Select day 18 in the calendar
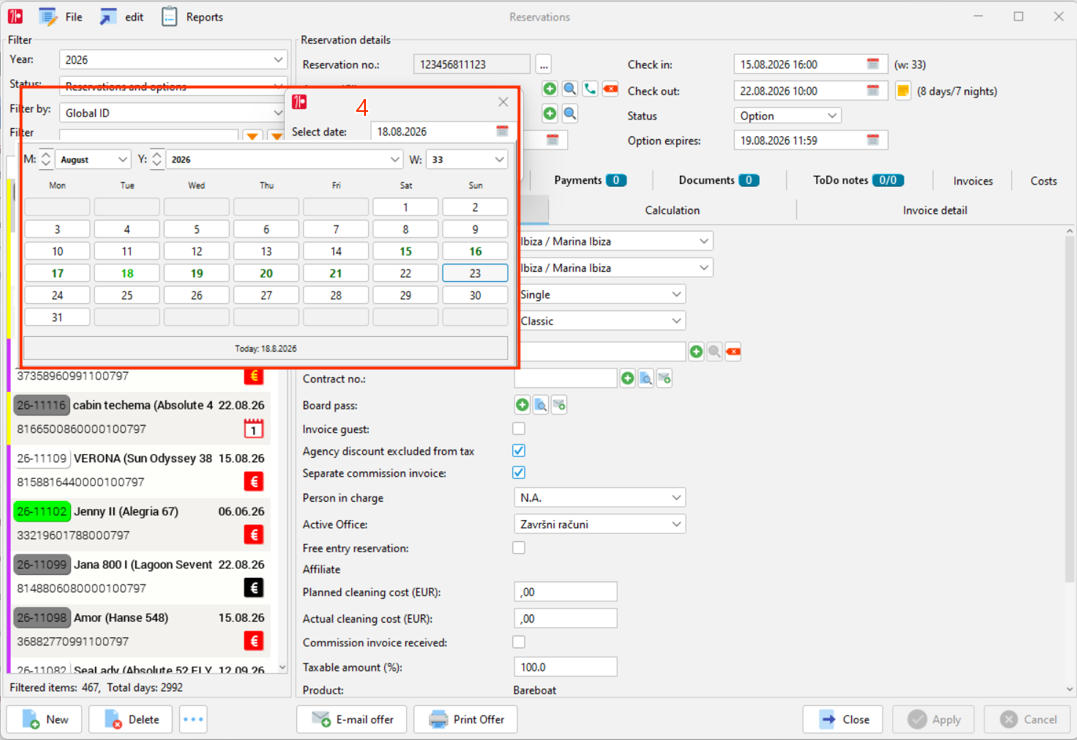The height and width of the screenshot is (740, 1077). click(127, 273)
